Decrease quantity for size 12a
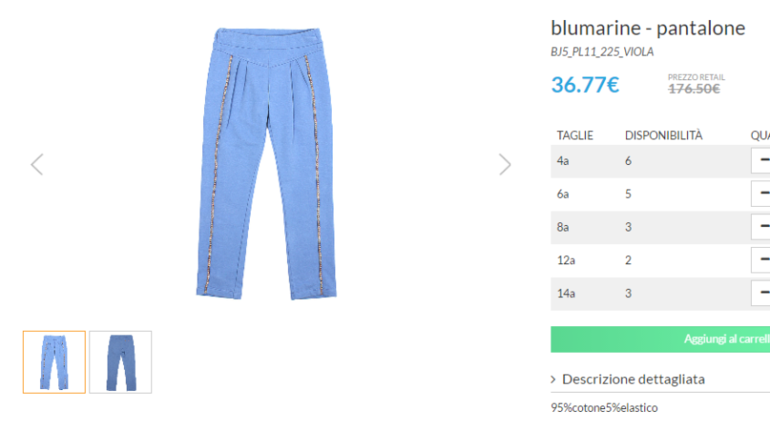Screen dimensions: 770x431 coord(761,260)
